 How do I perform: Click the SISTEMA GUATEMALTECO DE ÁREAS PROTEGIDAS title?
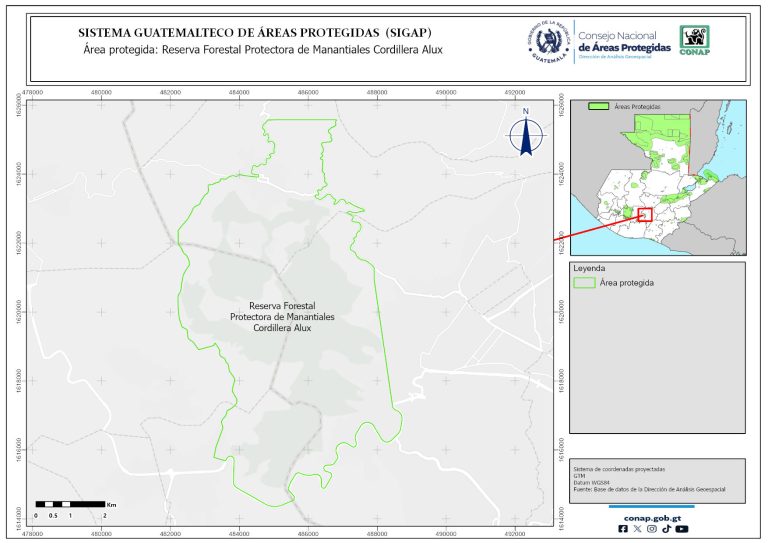coord(221,31)
